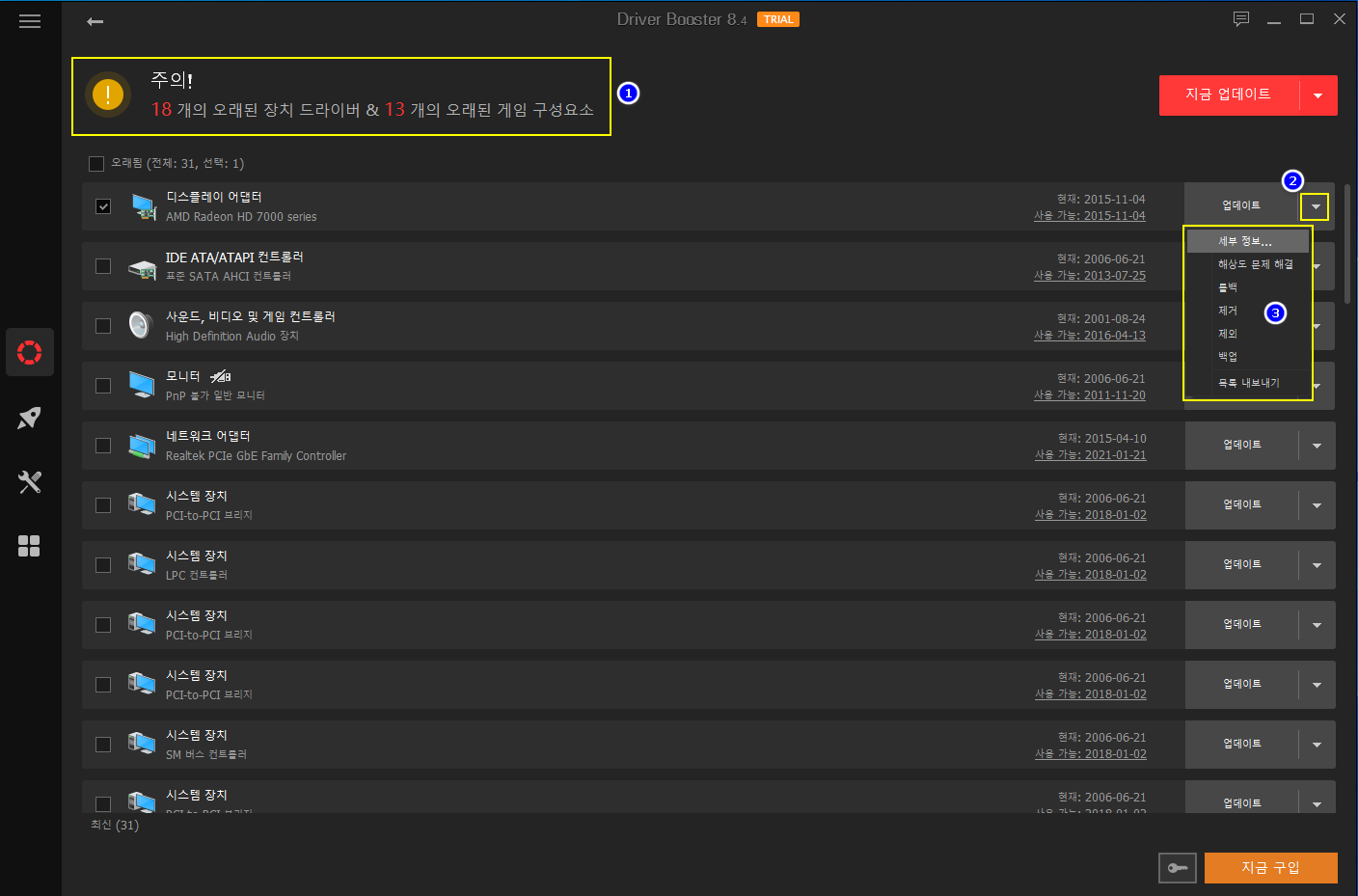Open the Action Center grid icon
The image size is (1358, 896).
pos(30,546)
